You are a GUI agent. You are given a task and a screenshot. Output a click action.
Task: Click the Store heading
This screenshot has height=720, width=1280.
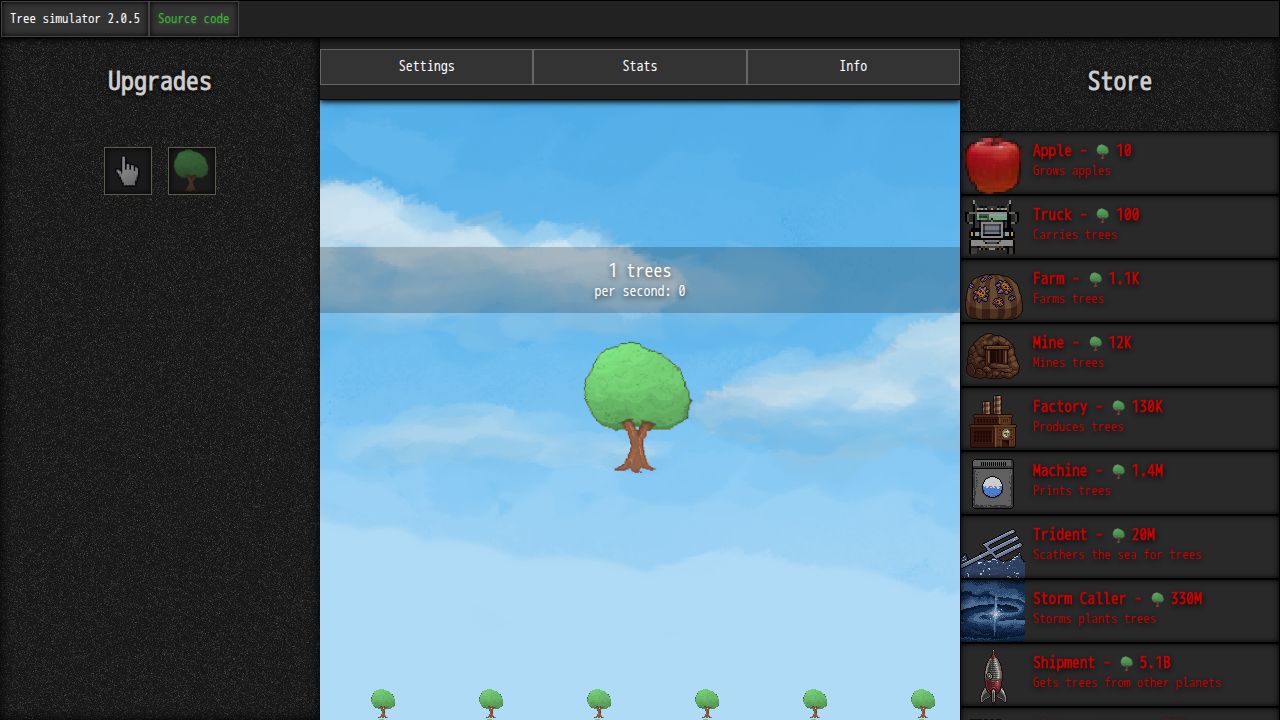coord(1120,82)
